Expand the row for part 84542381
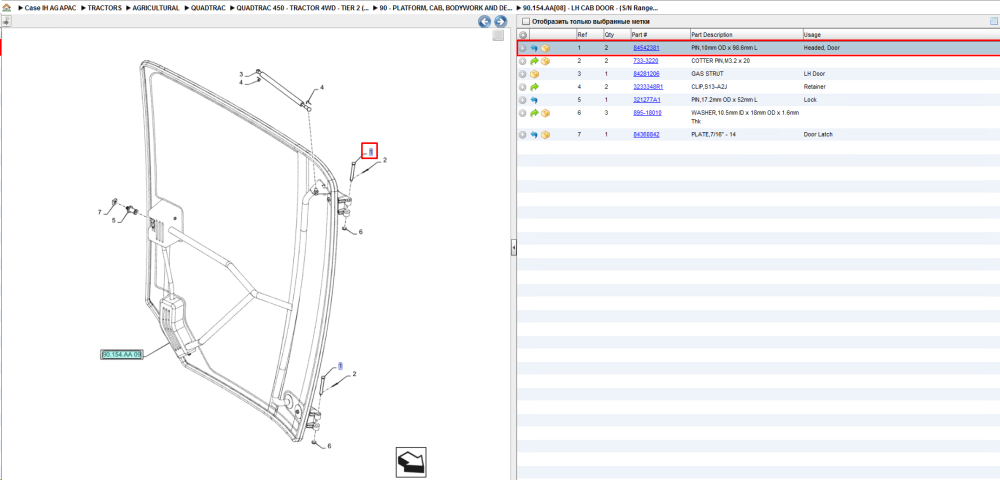This screenshot has width=1000, height=480. tap(523, 48)
